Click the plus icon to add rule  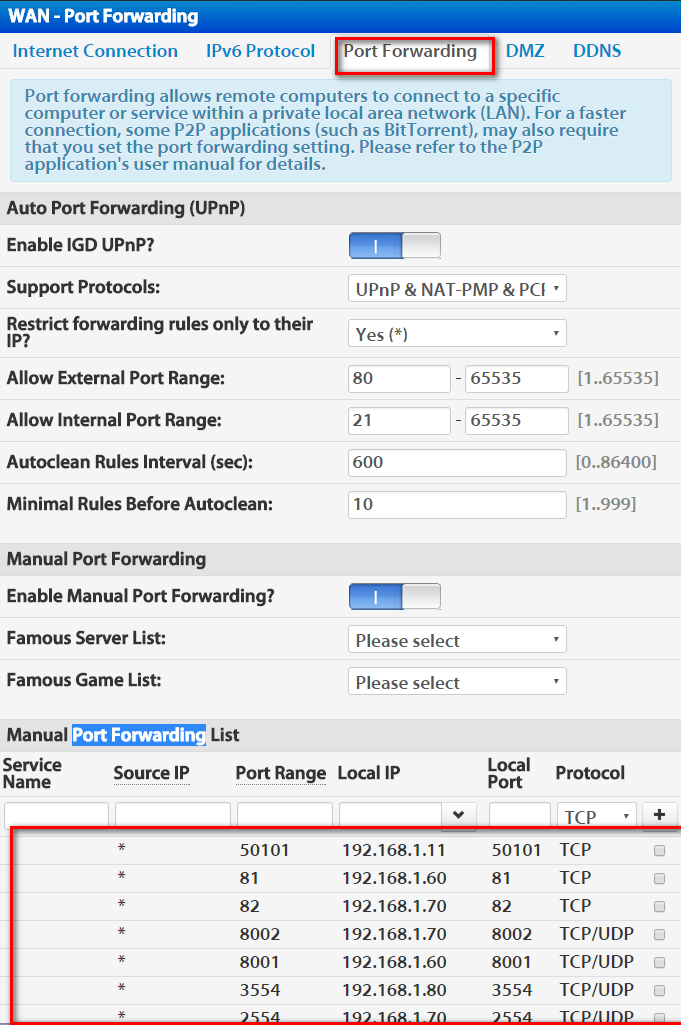(x=659, y=815)
